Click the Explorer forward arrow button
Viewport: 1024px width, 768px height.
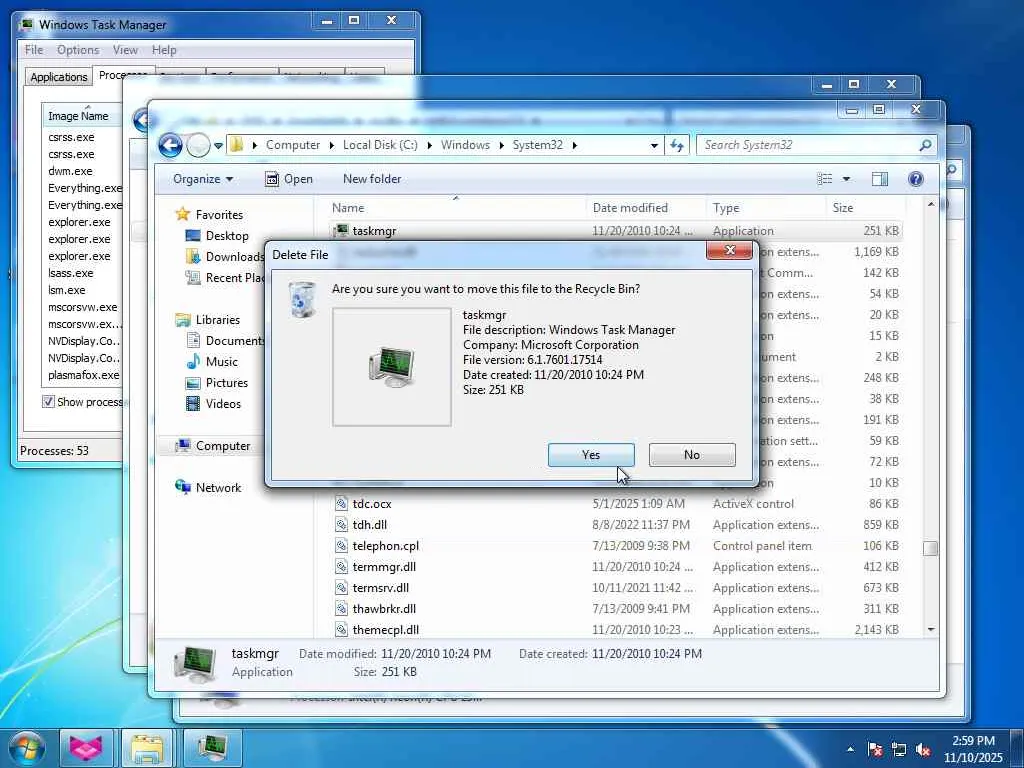click(x=198, y=145)
